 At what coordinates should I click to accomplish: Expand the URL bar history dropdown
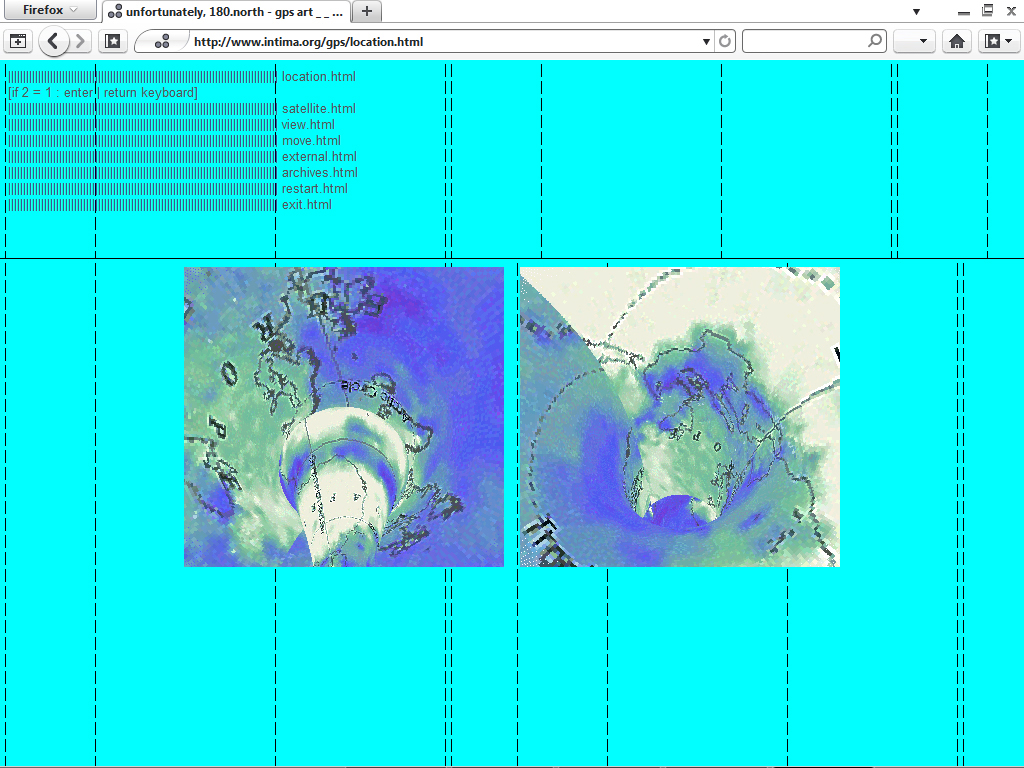(x=707, y=42)
